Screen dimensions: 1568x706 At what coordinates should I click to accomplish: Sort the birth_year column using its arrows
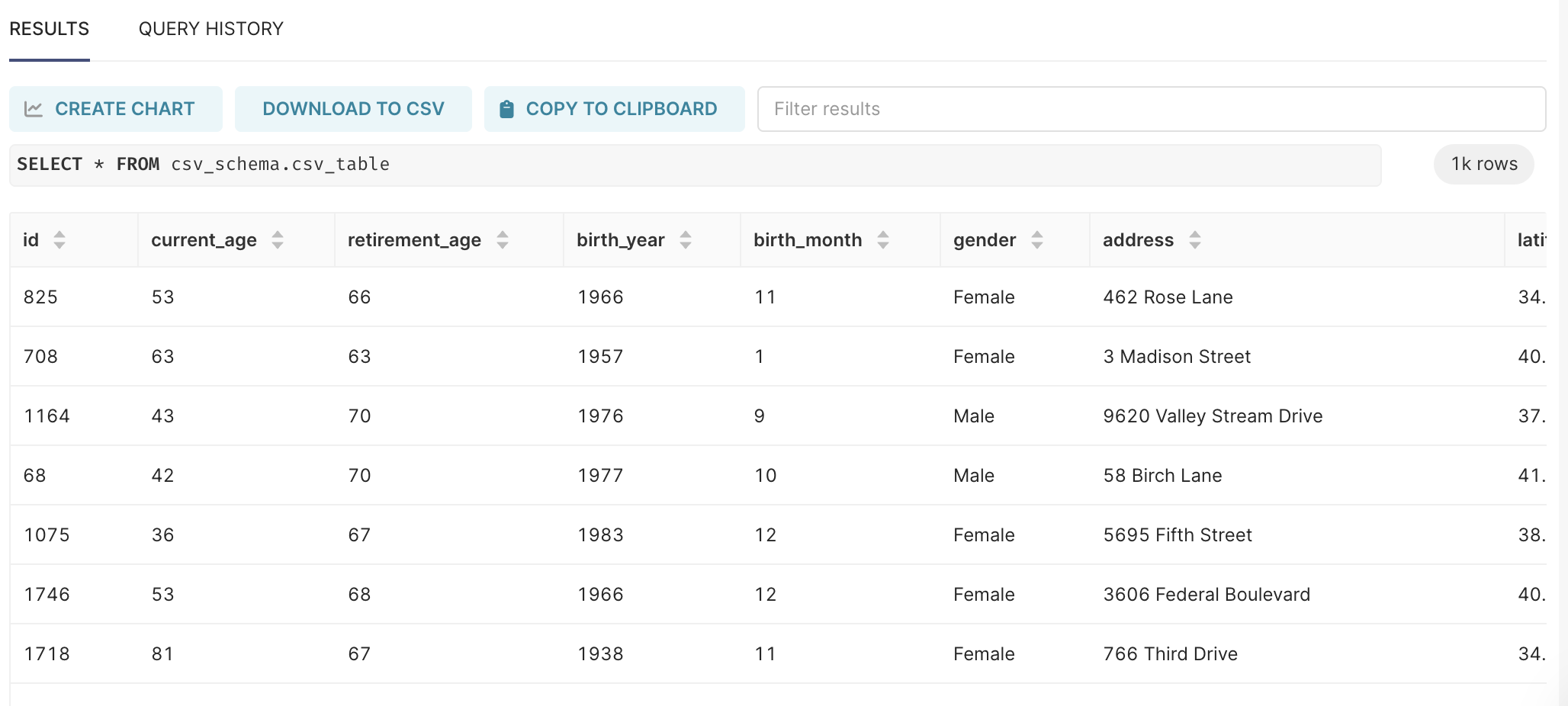pyautogui.click(x=686, y=239)
